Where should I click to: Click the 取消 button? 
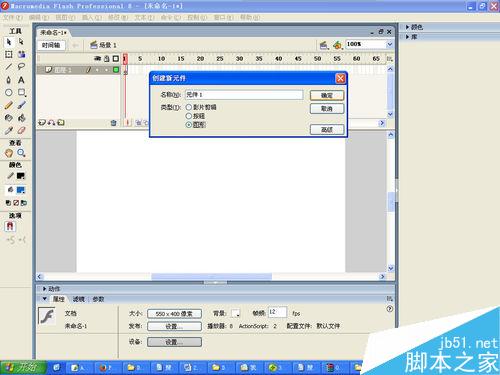[x=327, y=109]
